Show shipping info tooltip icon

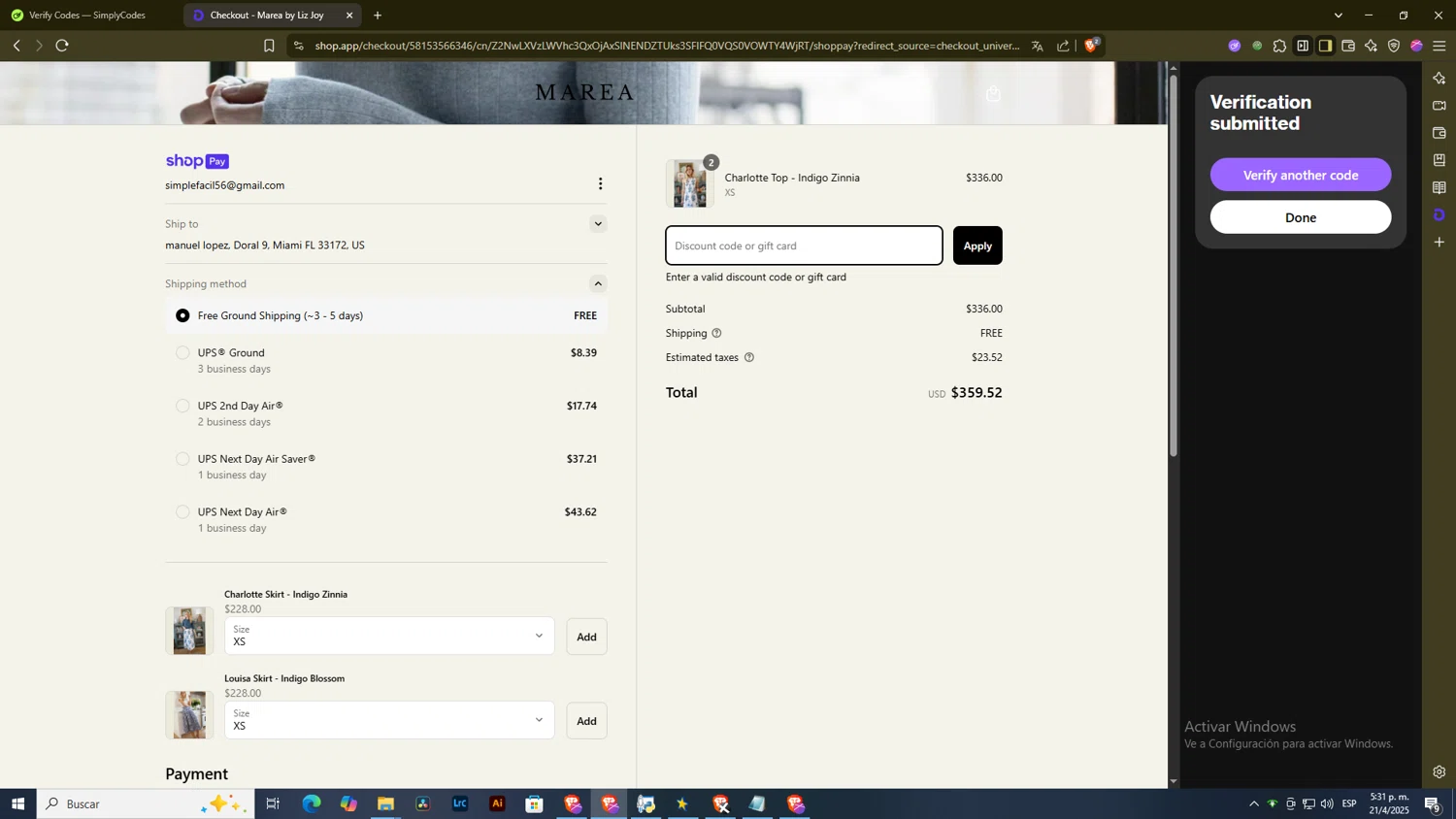[716, 333]
